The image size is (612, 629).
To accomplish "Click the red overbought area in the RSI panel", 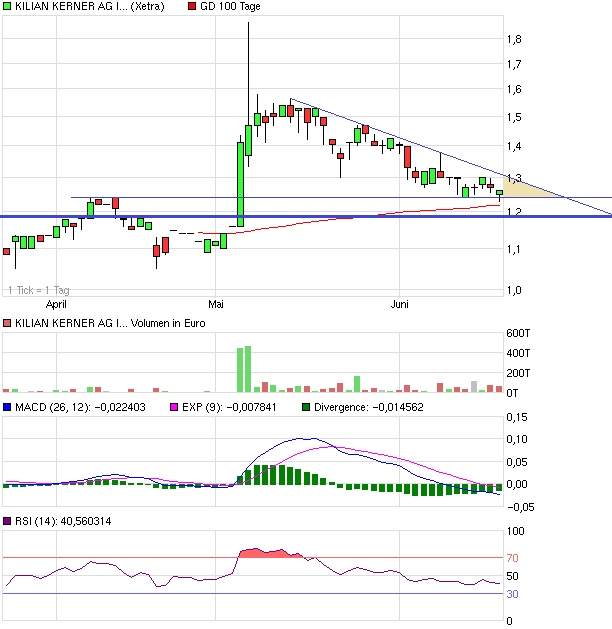I will (x=262, y=552).
